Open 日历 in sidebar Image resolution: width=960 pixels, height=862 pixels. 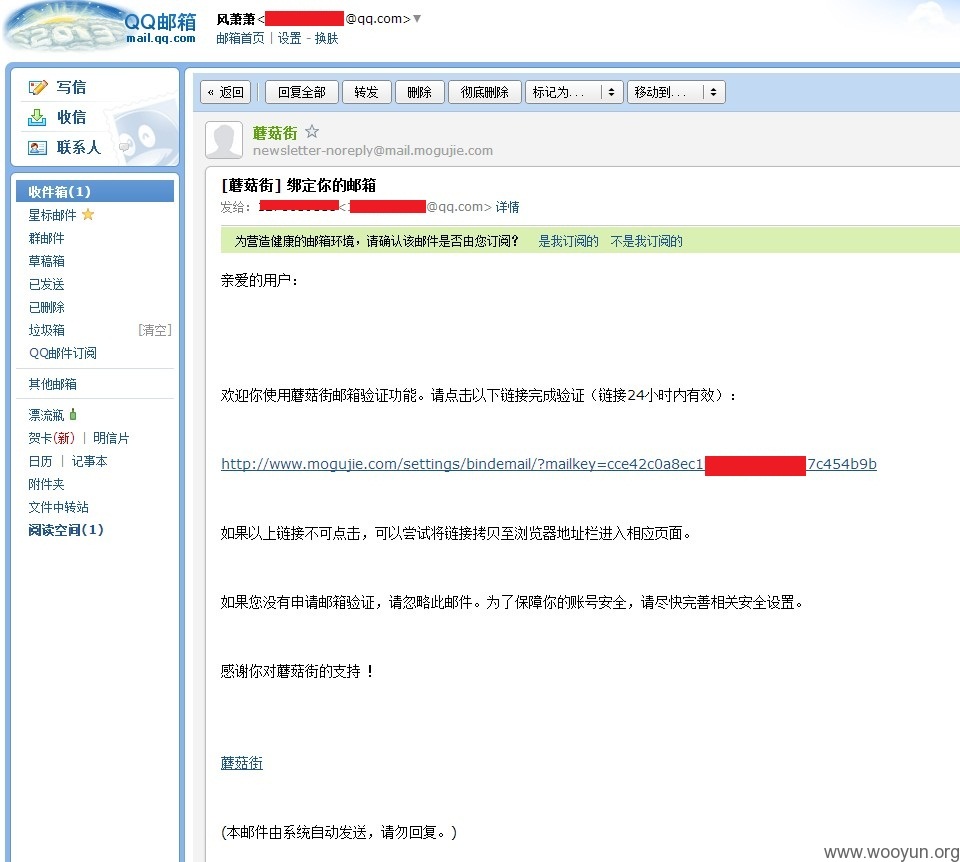tap(40, 461)
